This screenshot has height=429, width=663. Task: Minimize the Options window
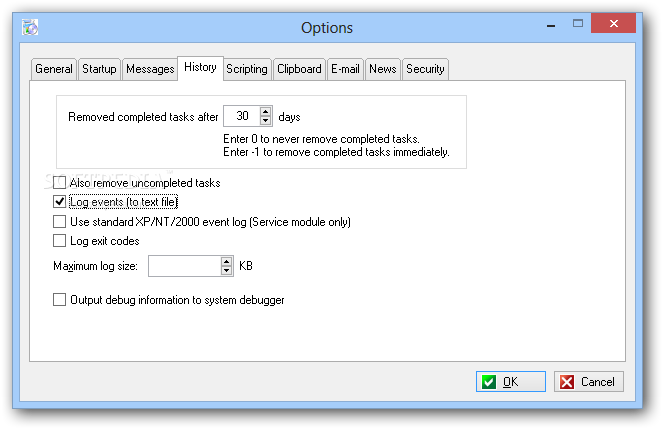point(551,25)
